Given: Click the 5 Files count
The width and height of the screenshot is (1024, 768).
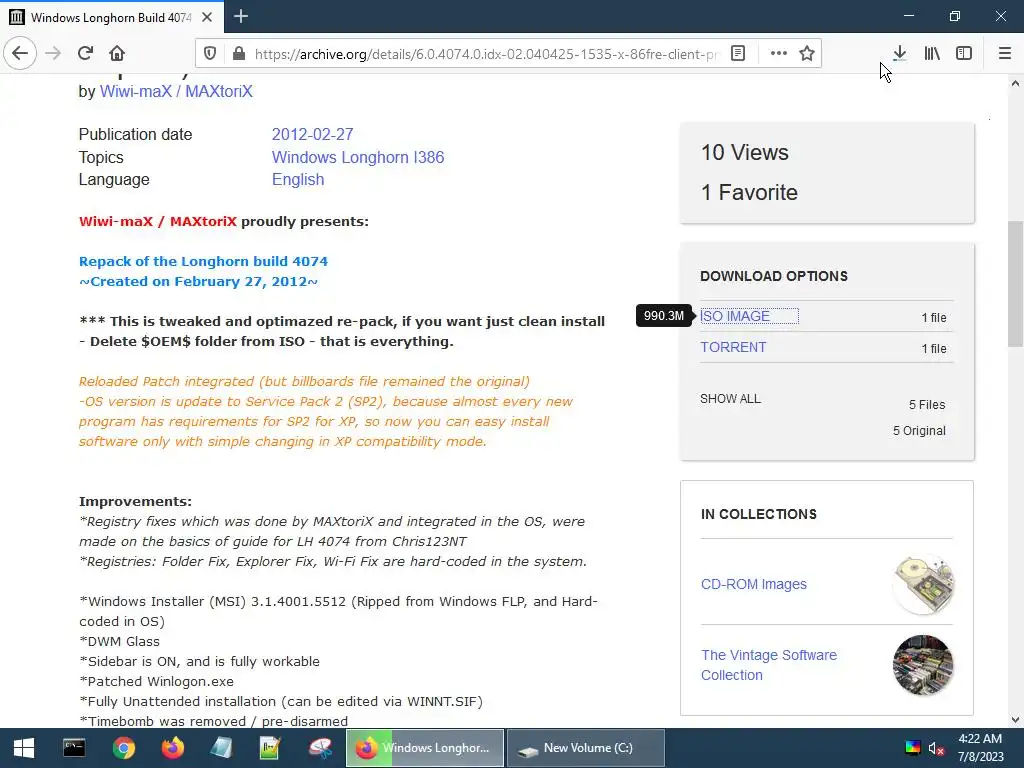Looking at the screenshot, I should tap(927, 405).
